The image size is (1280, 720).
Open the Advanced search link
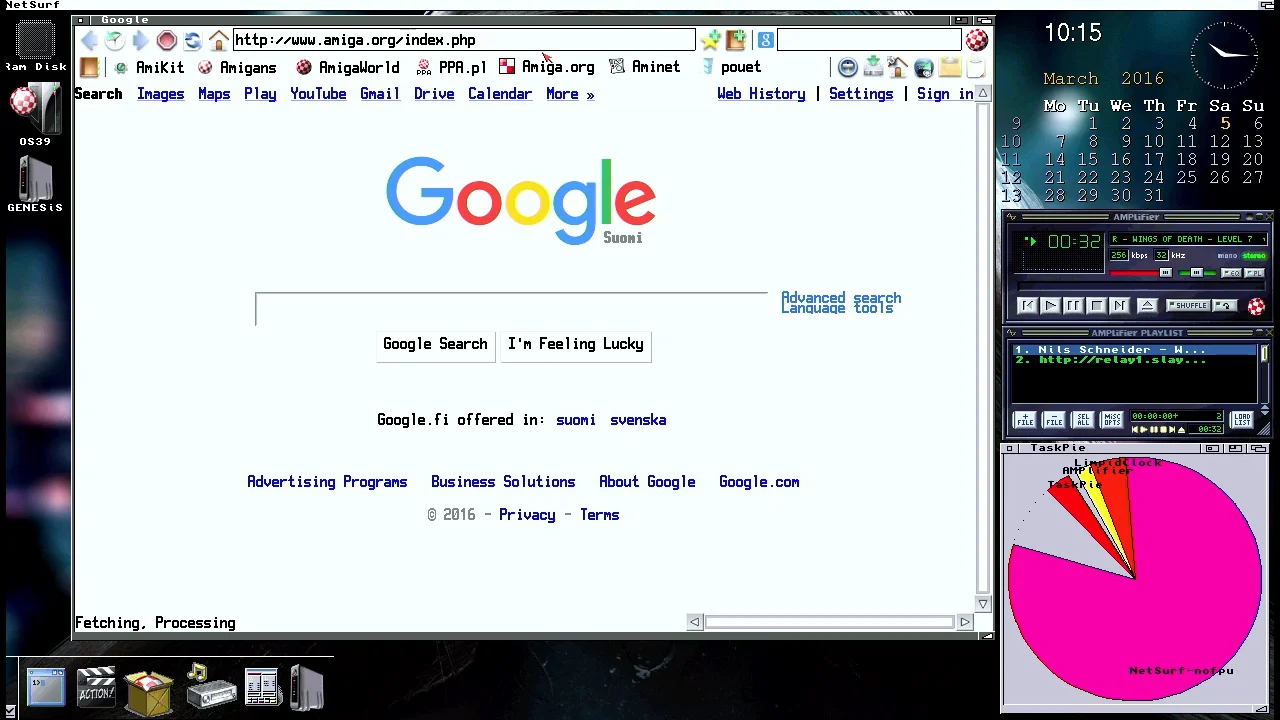pyautogui.click(x=841, y=298)
